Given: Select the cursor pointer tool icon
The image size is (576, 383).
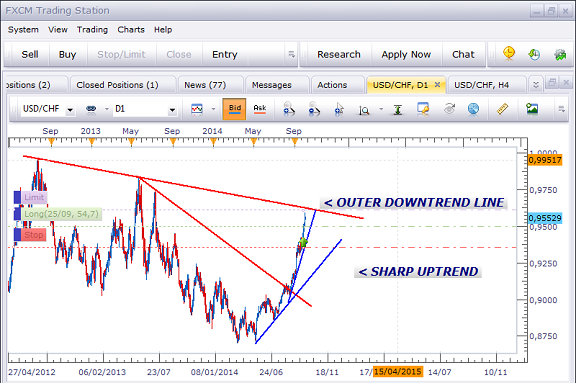Looking at the screenshot, I should click(x=339, y=109).
